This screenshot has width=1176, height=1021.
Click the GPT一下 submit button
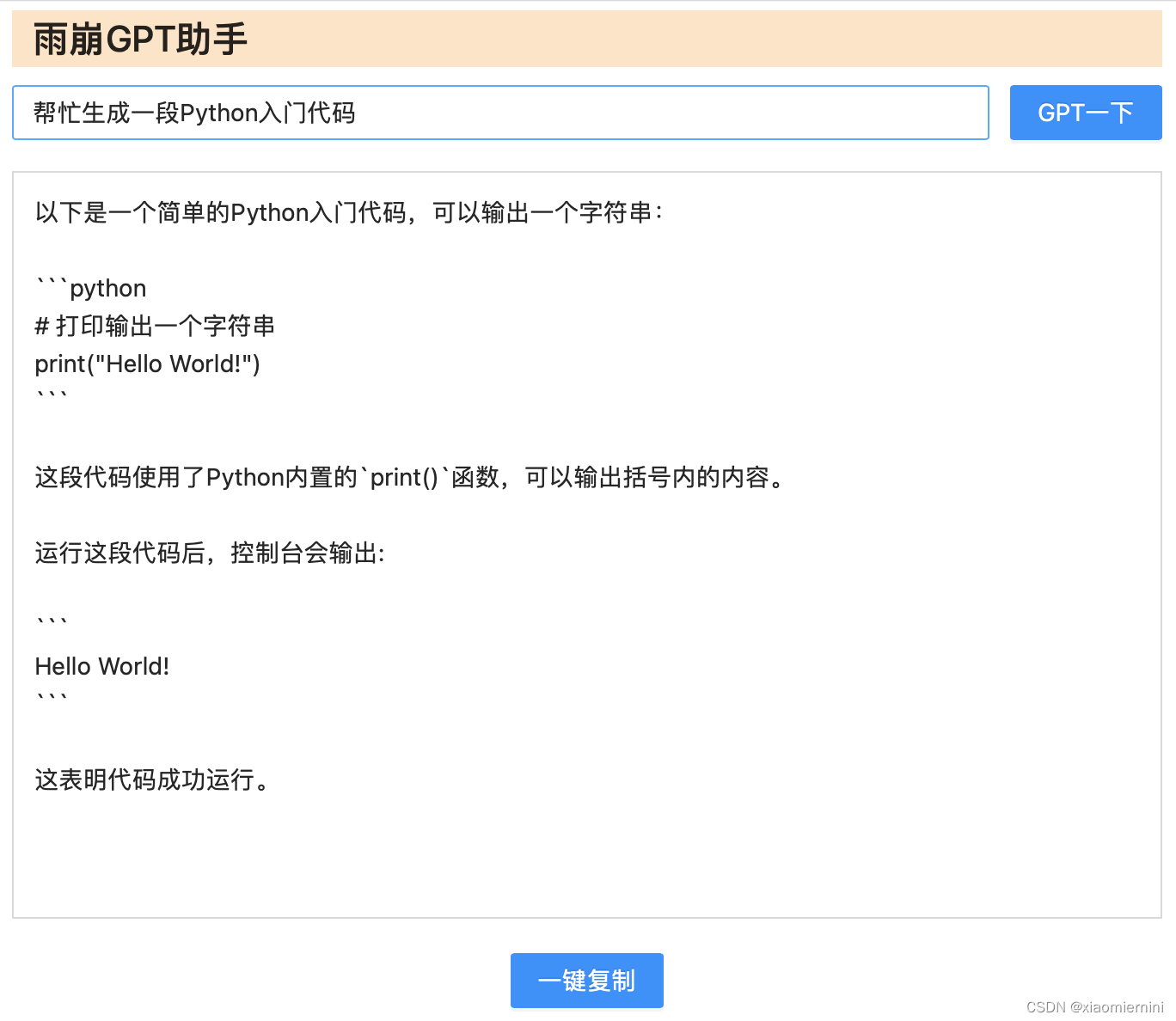1086,113
